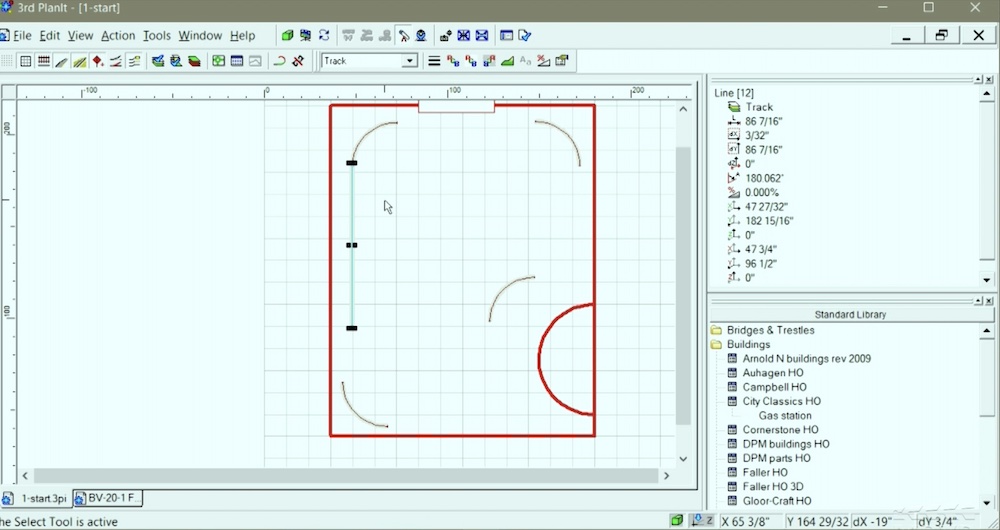Select Cornerstone HO library item
Image resolution: width=1000 pixels, height=530 pixels.
[781, 430]
